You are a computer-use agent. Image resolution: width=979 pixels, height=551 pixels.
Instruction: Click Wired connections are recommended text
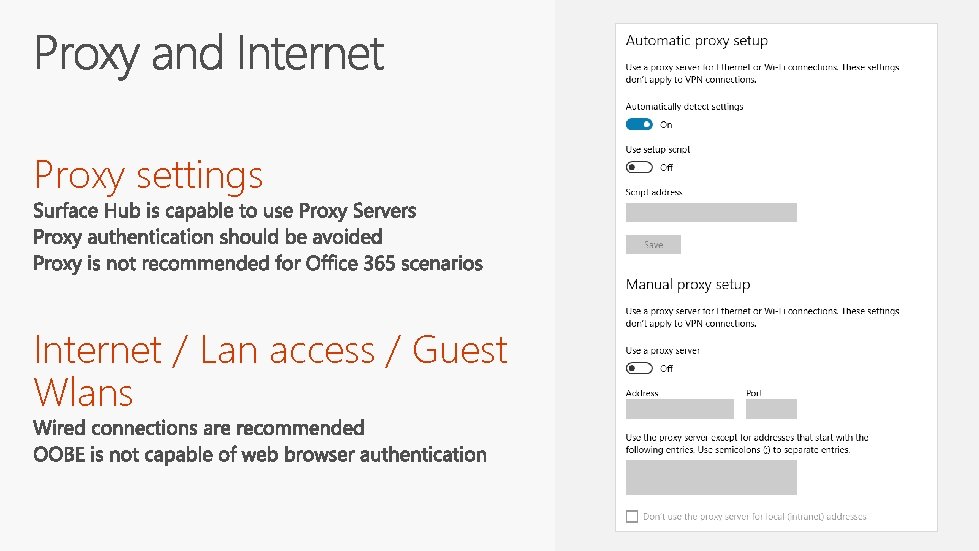198,428
